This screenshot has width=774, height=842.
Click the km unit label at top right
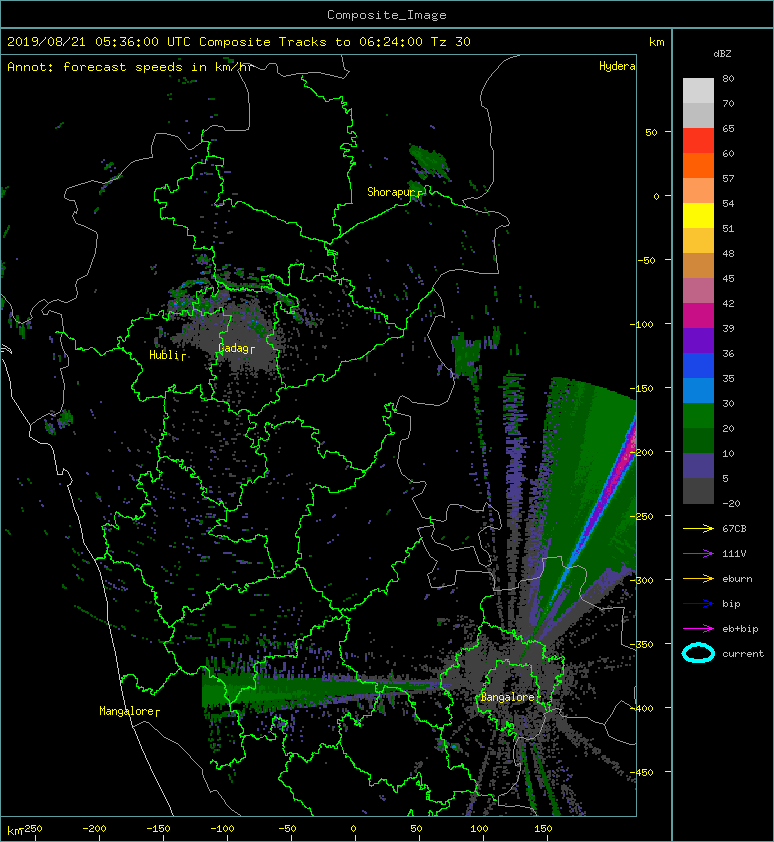tap(656, 42)
